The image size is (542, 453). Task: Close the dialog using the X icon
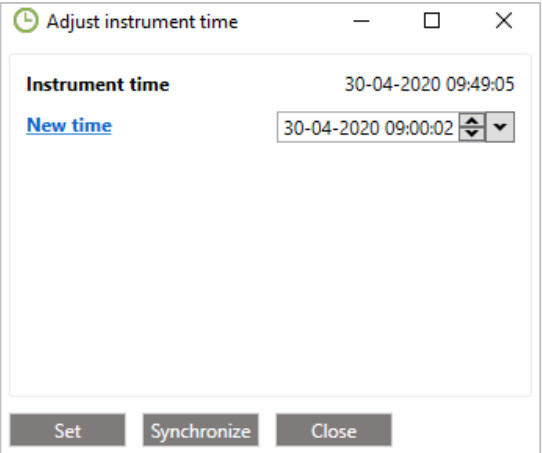coord(504,20)
